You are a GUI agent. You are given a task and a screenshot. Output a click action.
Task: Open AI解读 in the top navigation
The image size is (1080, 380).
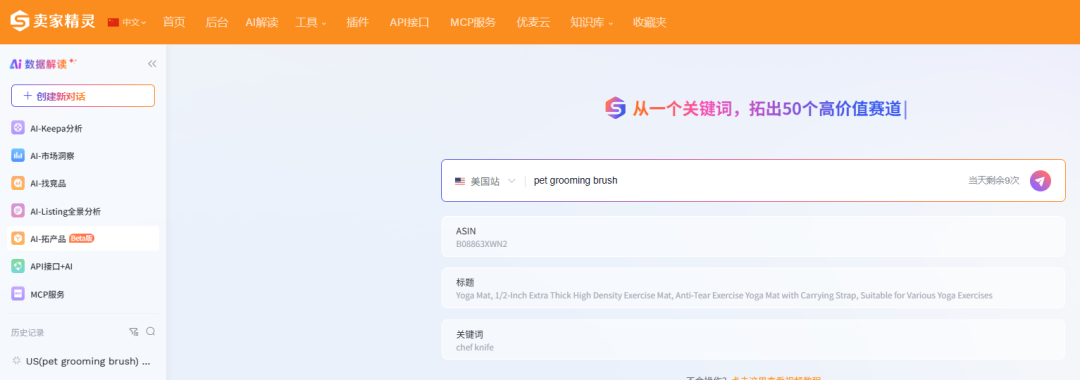pos(262,22)
